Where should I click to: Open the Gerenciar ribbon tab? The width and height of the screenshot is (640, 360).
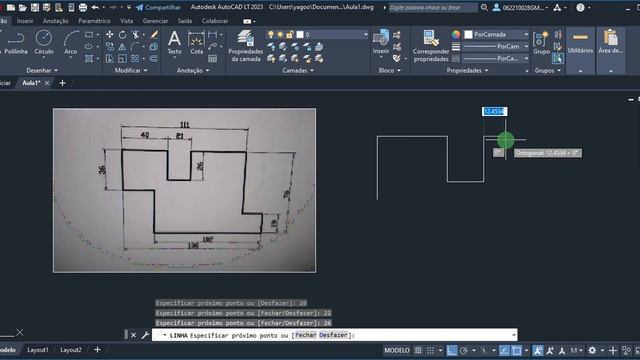pos(155,21)
